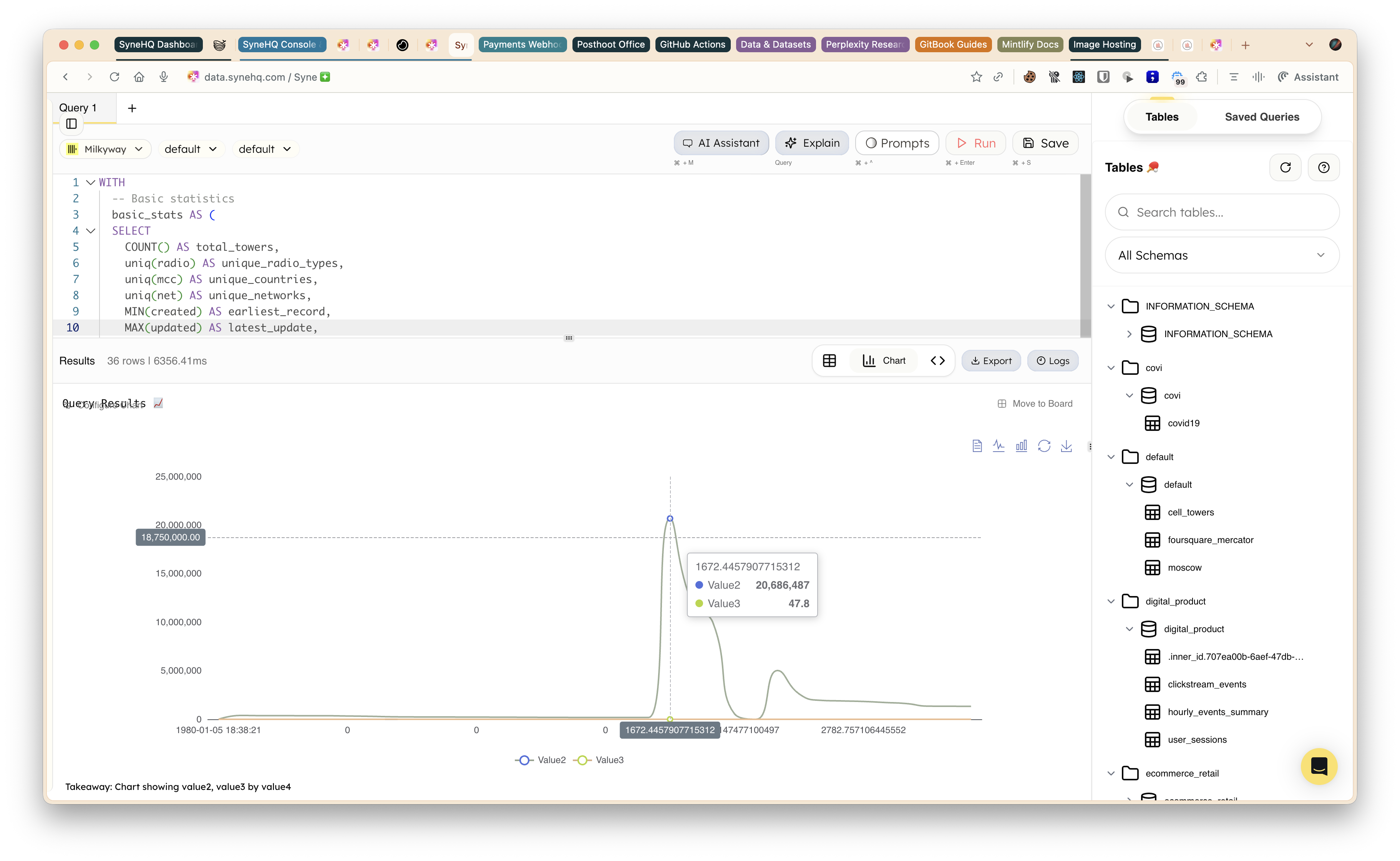Image resolution: width=1400 pixels, height=861 pixels.
Task: Switch to Saved Queries tab
Action: pyautogui.click(x=1262, y=117)
